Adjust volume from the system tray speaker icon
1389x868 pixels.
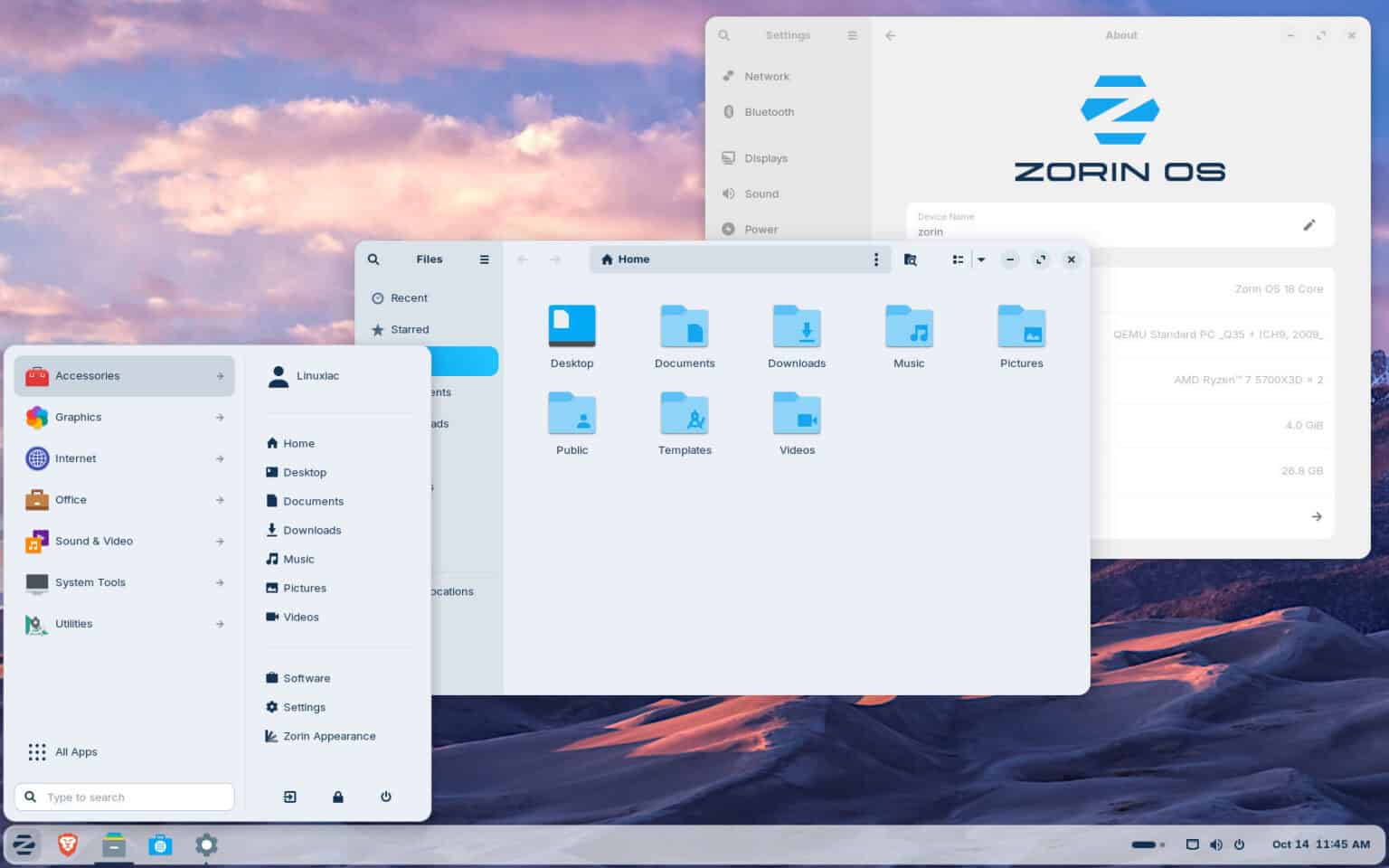pyautogui.click(x=1215, y=844)
